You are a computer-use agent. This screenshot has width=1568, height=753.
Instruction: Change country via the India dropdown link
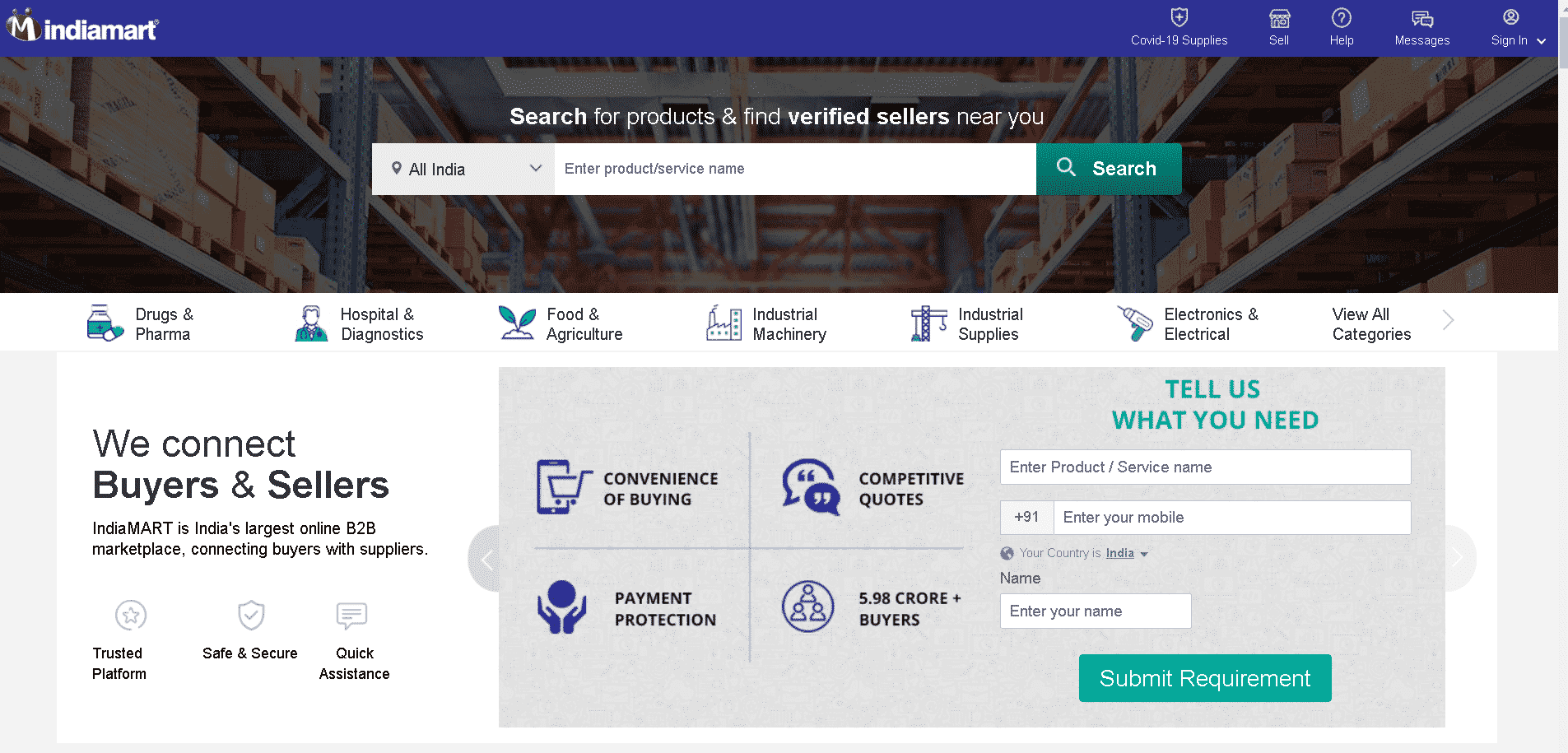click(1126, 553)
